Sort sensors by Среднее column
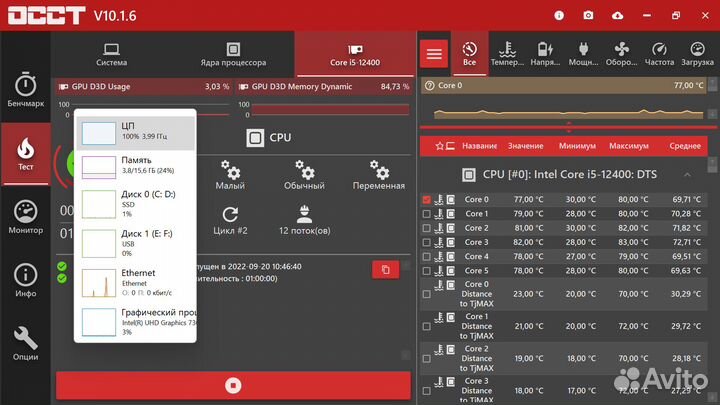 coord(685,146)
